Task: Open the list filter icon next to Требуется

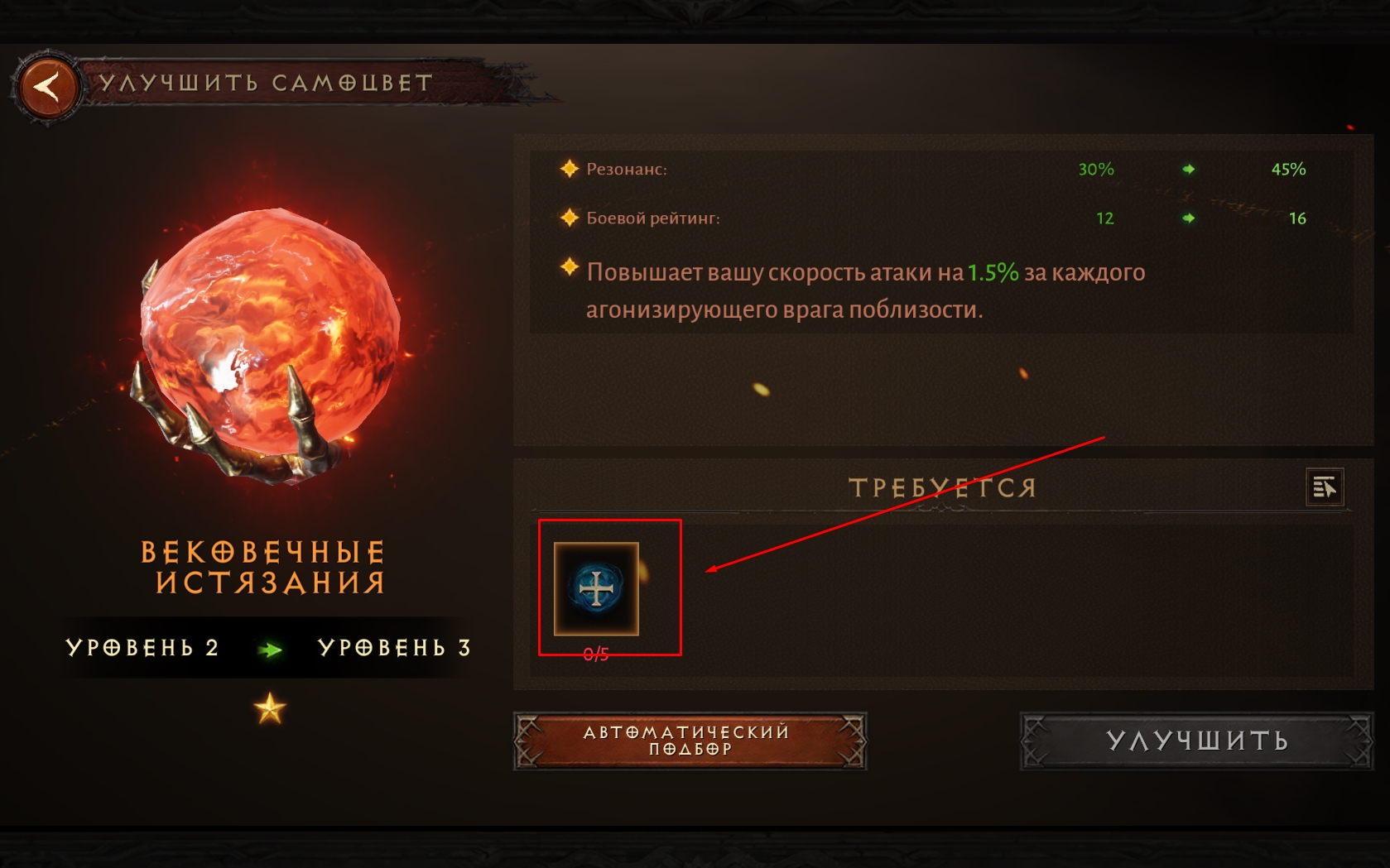Action: (x=1325, y=487)
